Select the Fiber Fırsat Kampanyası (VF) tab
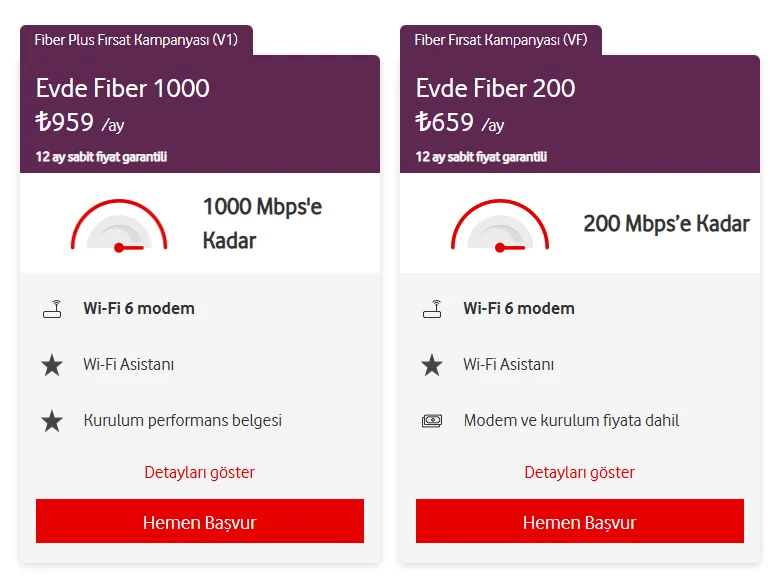Viewport: 775px width, 585px height. (x=500, y=40)
